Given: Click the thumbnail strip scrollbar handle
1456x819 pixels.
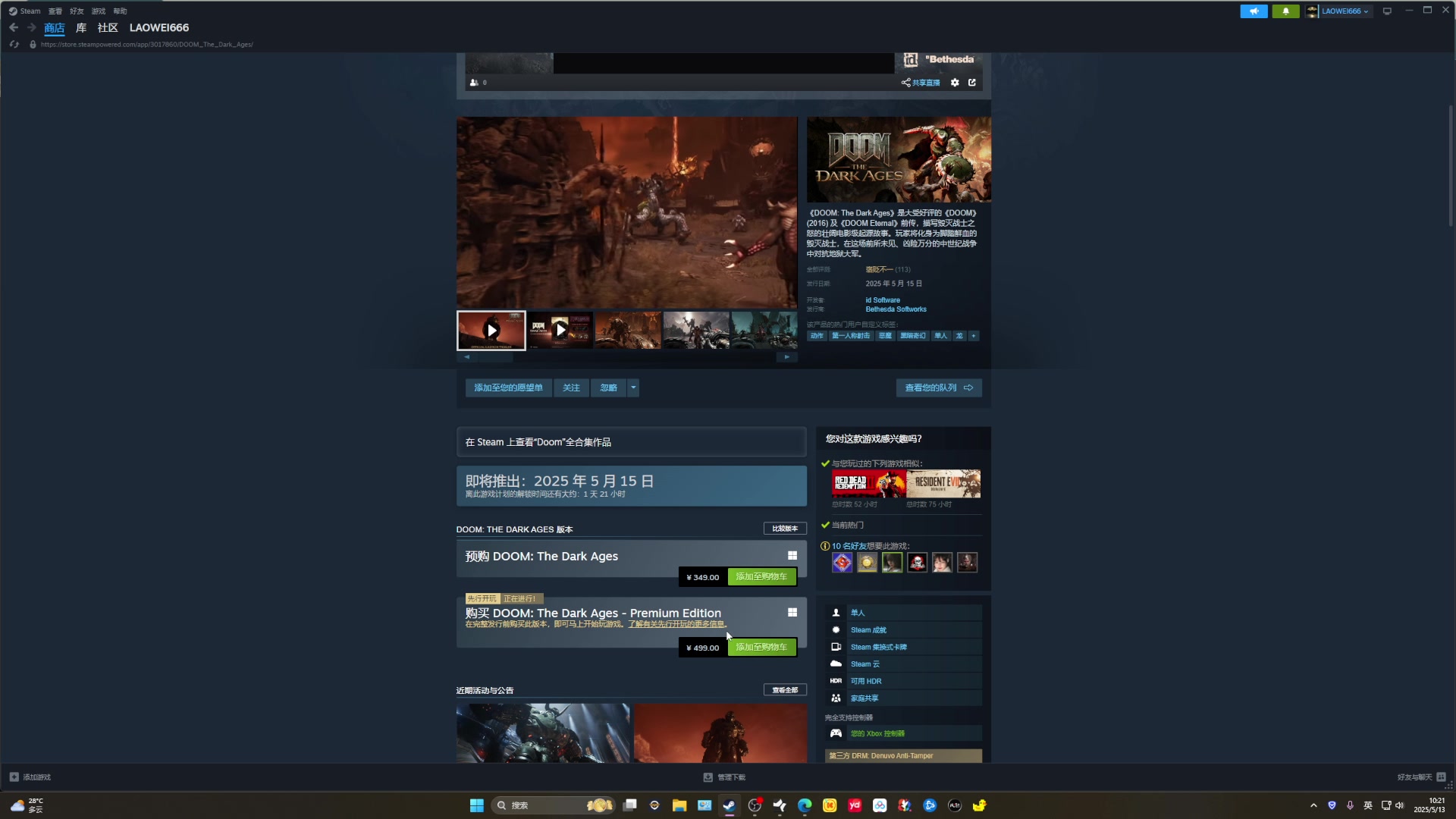Looking at the screenshot, I should point(496,357).
